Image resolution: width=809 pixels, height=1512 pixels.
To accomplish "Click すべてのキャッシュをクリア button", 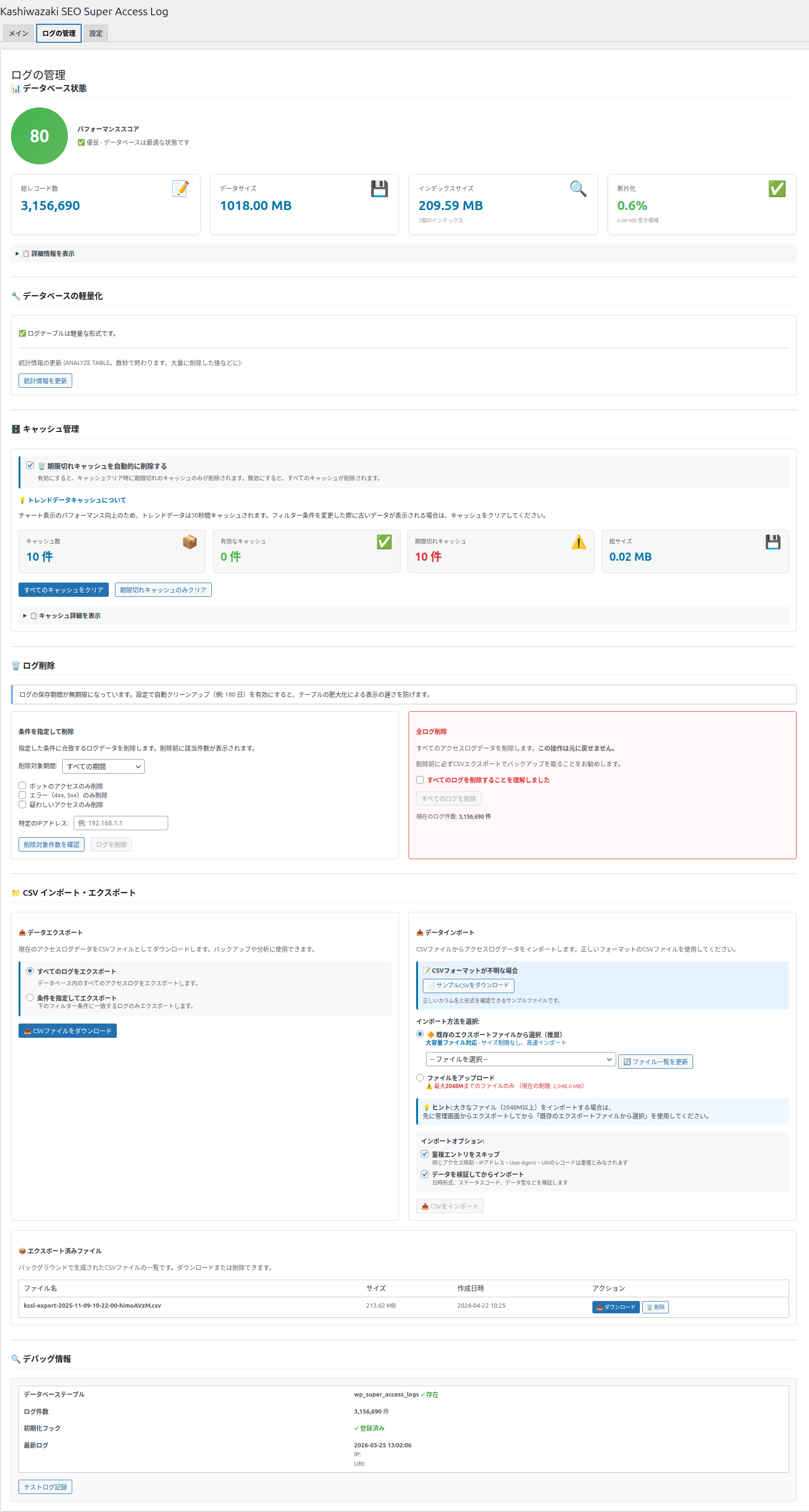I will [63, 590].
